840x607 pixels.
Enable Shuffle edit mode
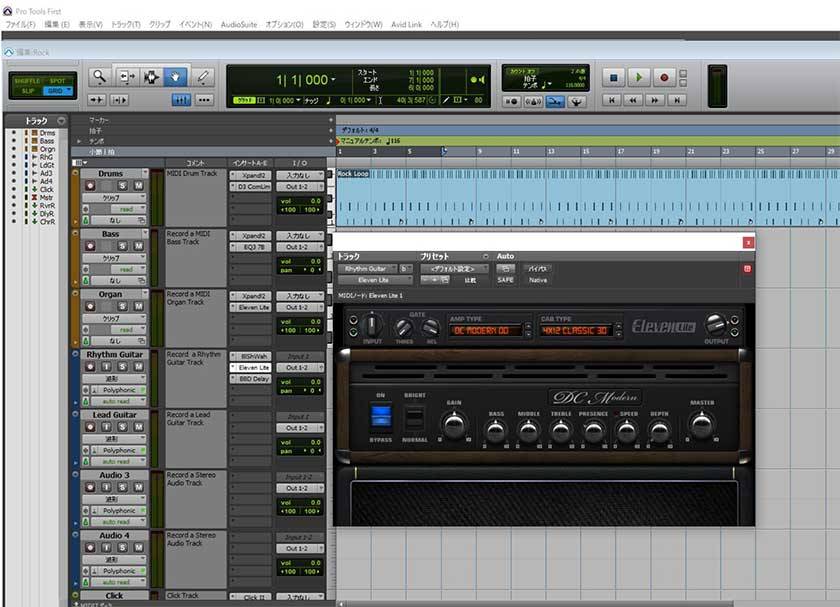coord(27,81)
